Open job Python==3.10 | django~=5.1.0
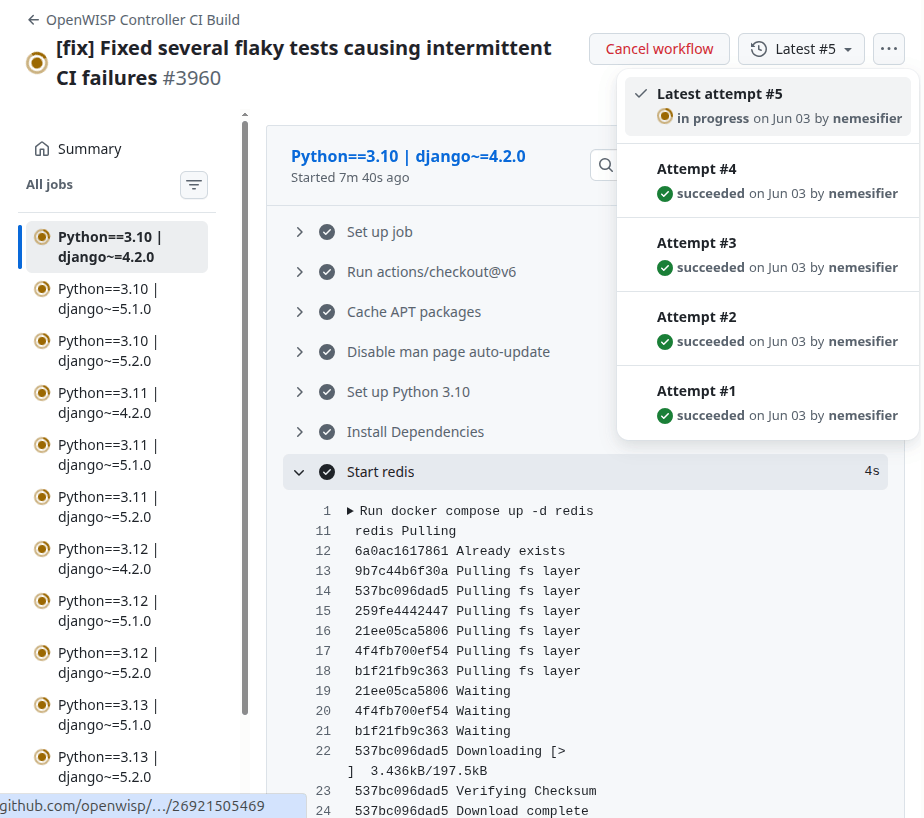Image resolution: width=924 pixels, height=818 pixels. pyautogui.click(x=117, y=299)
